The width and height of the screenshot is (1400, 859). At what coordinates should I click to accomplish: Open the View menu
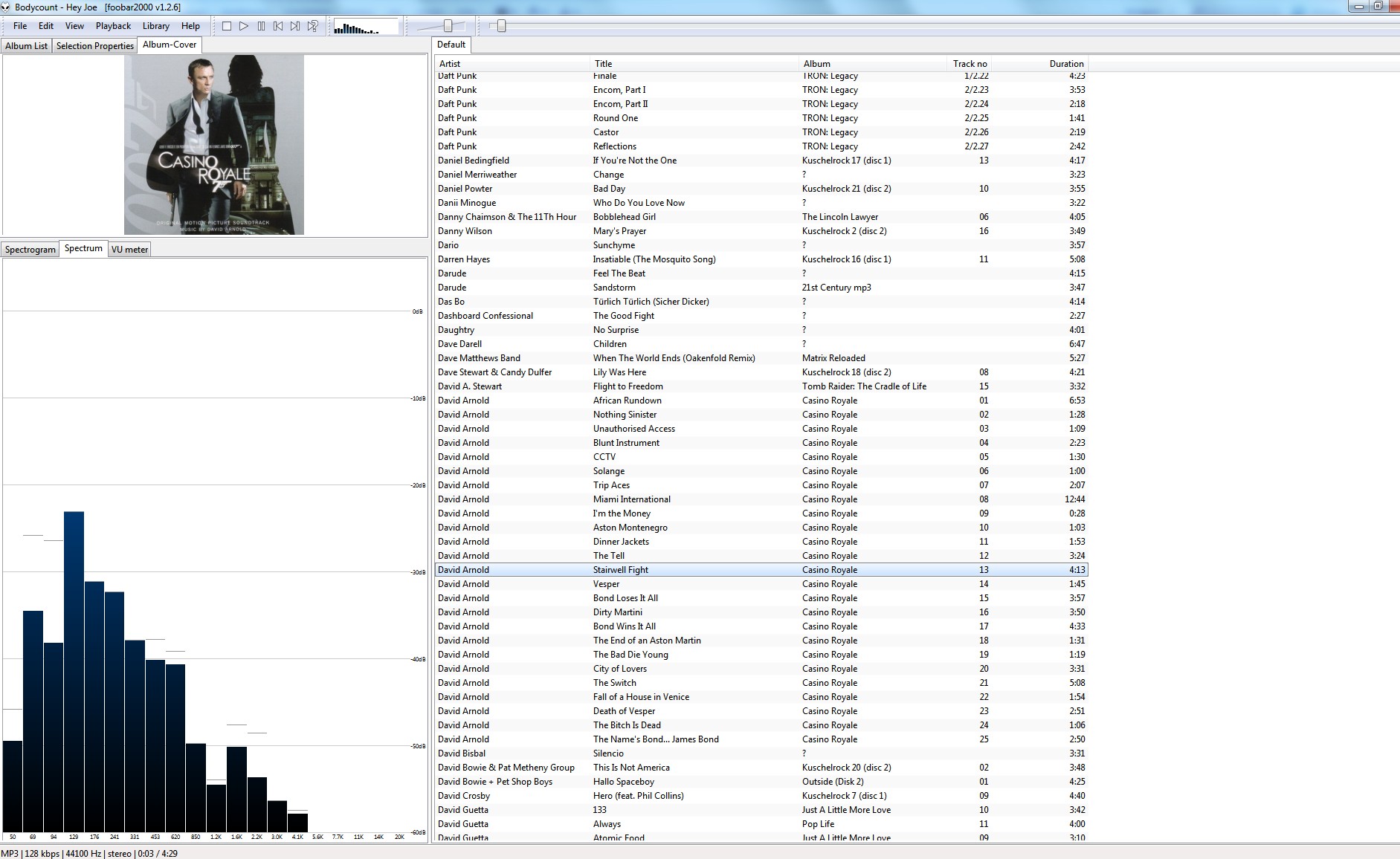click(x=74, y=26)
